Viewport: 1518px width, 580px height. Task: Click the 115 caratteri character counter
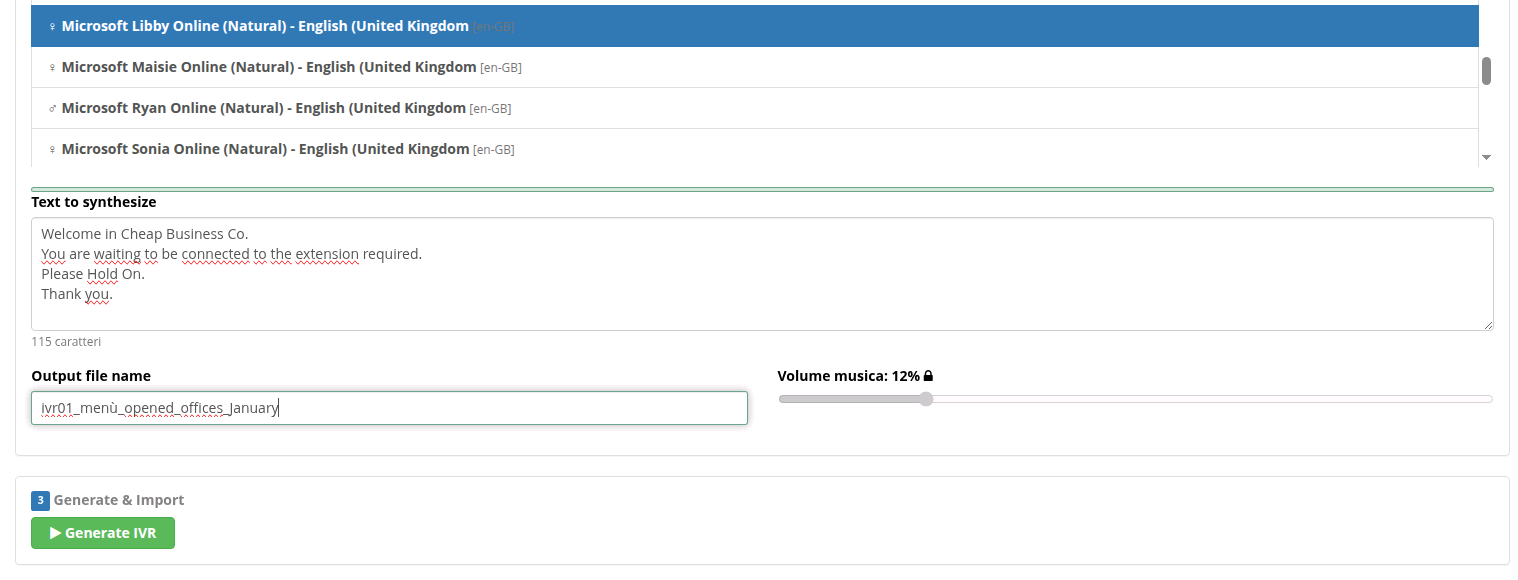66,341
